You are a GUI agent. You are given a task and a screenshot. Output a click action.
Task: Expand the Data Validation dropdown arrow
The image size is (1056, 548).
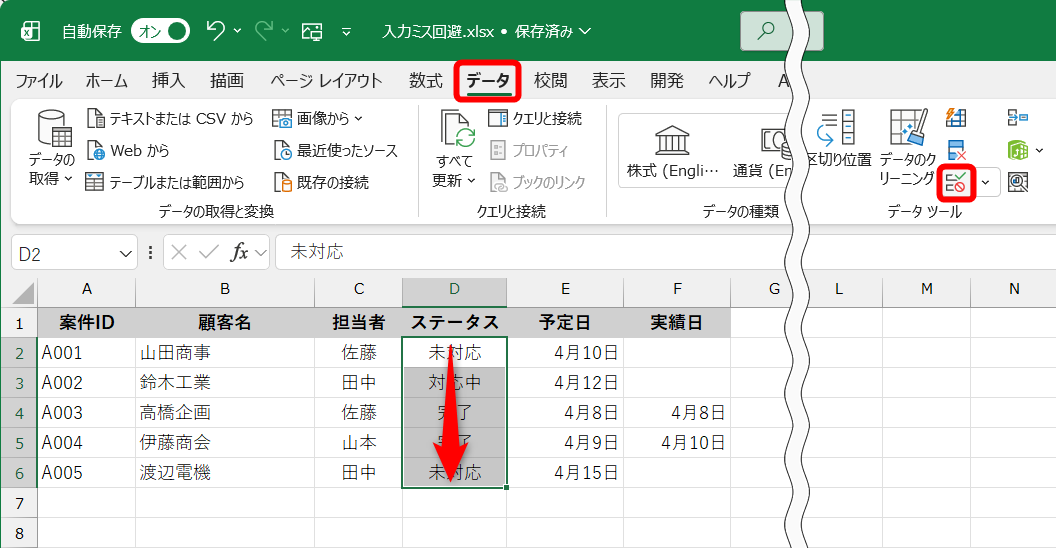pyautogui.click(x=986, y=182)
